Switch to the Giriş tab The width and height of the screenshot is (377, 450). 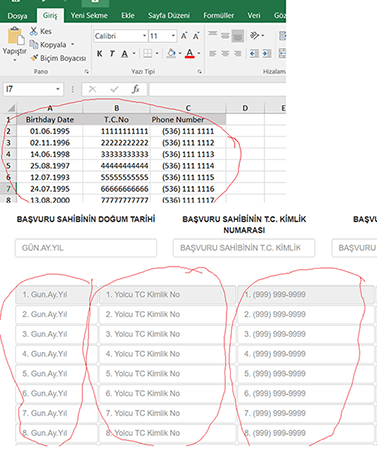pos(50,16)
